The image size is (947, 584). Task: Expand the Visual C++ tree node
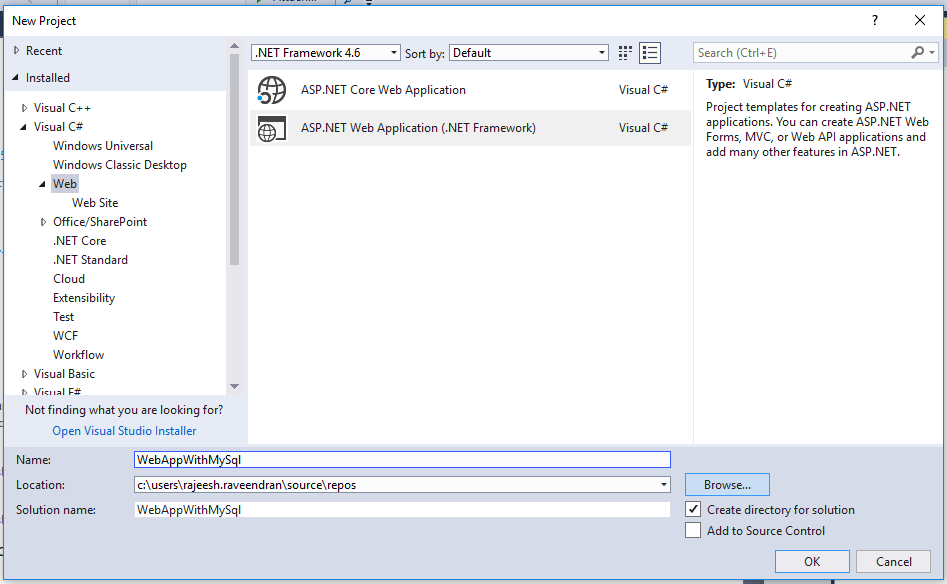tap(25, 108)
